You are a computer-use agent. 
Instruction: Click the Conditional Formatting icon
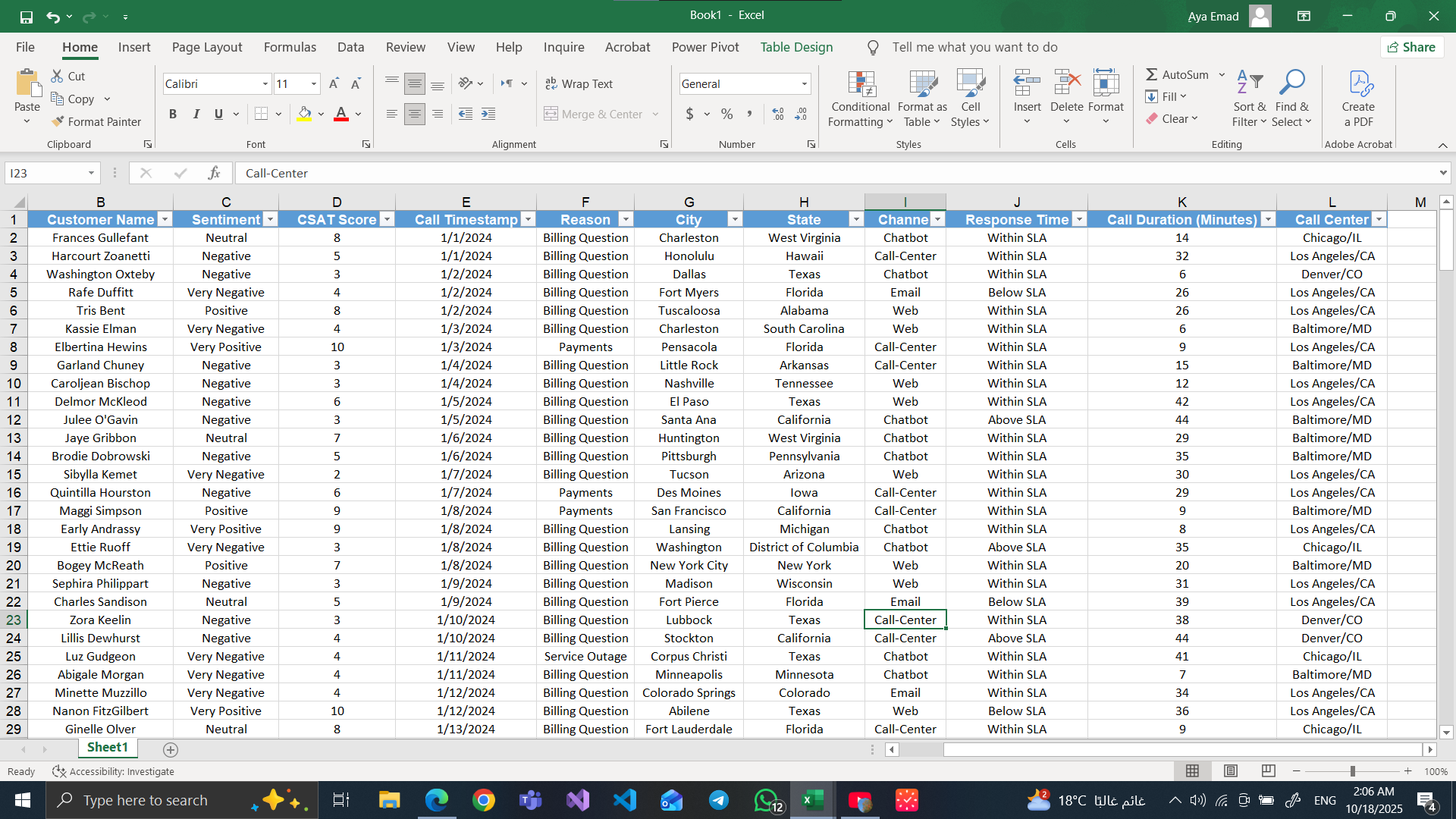861,85
